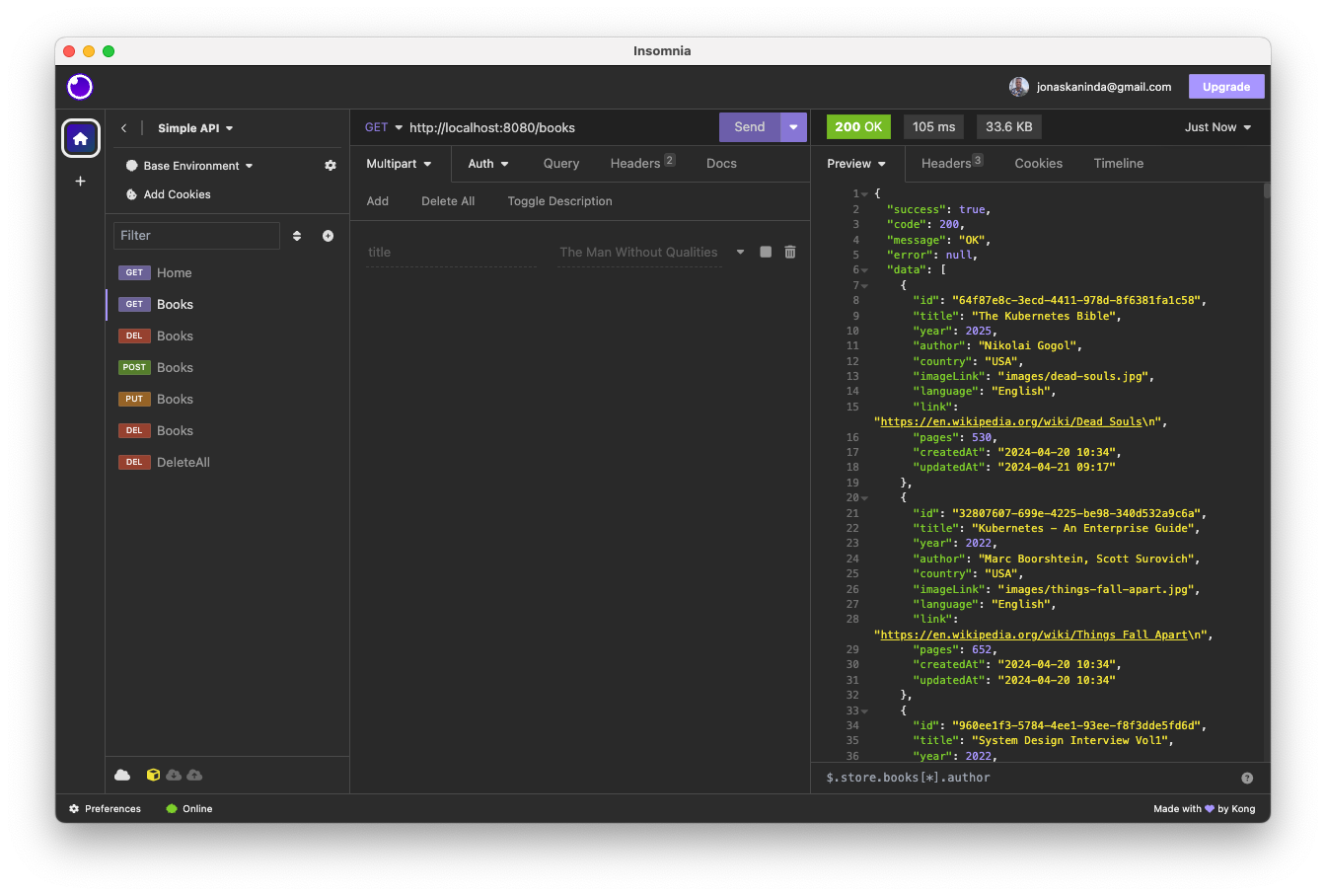Click the title parameter name field
The height and width of the screenshot is (896, 1326).
(x=451, y=253)
